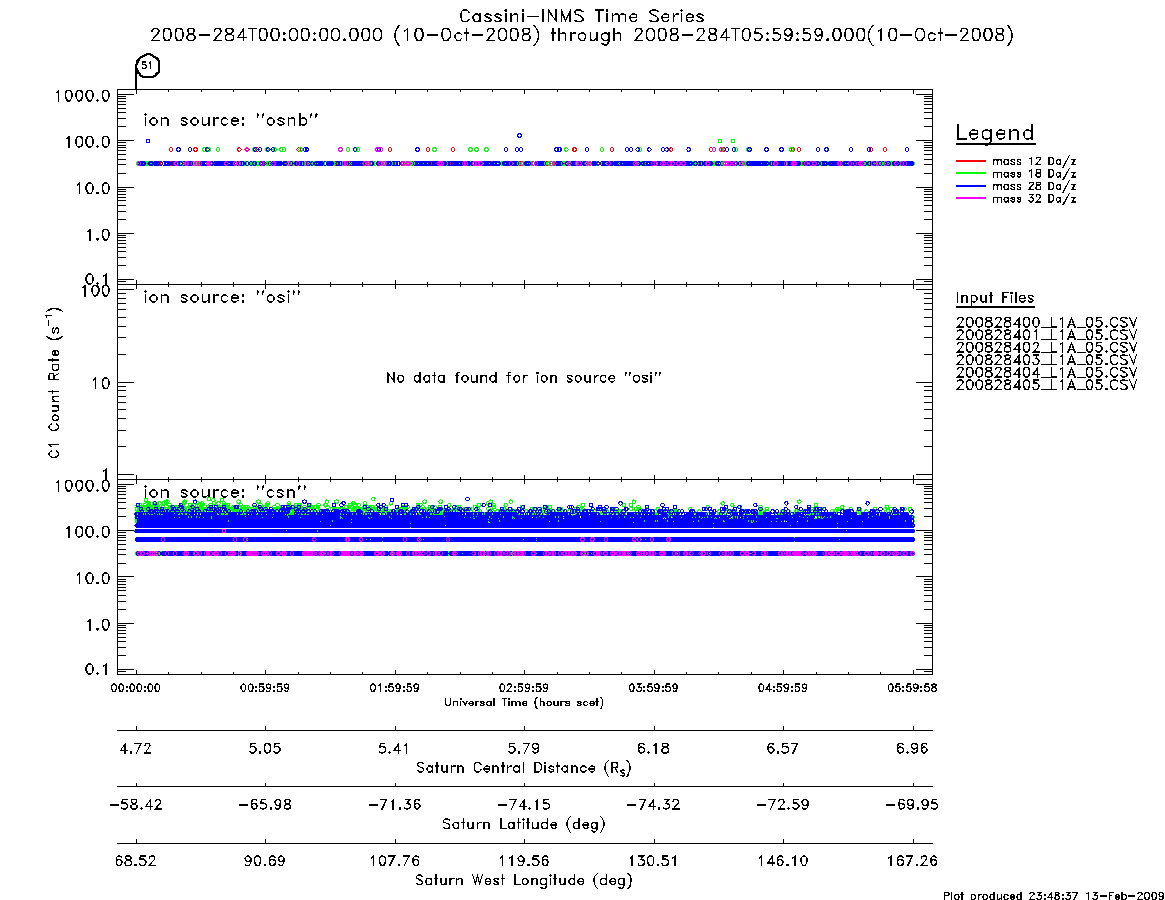Screen dimensions: 1165x900
Task: Click the 4.72 central distance value
Action: [135, 748]
